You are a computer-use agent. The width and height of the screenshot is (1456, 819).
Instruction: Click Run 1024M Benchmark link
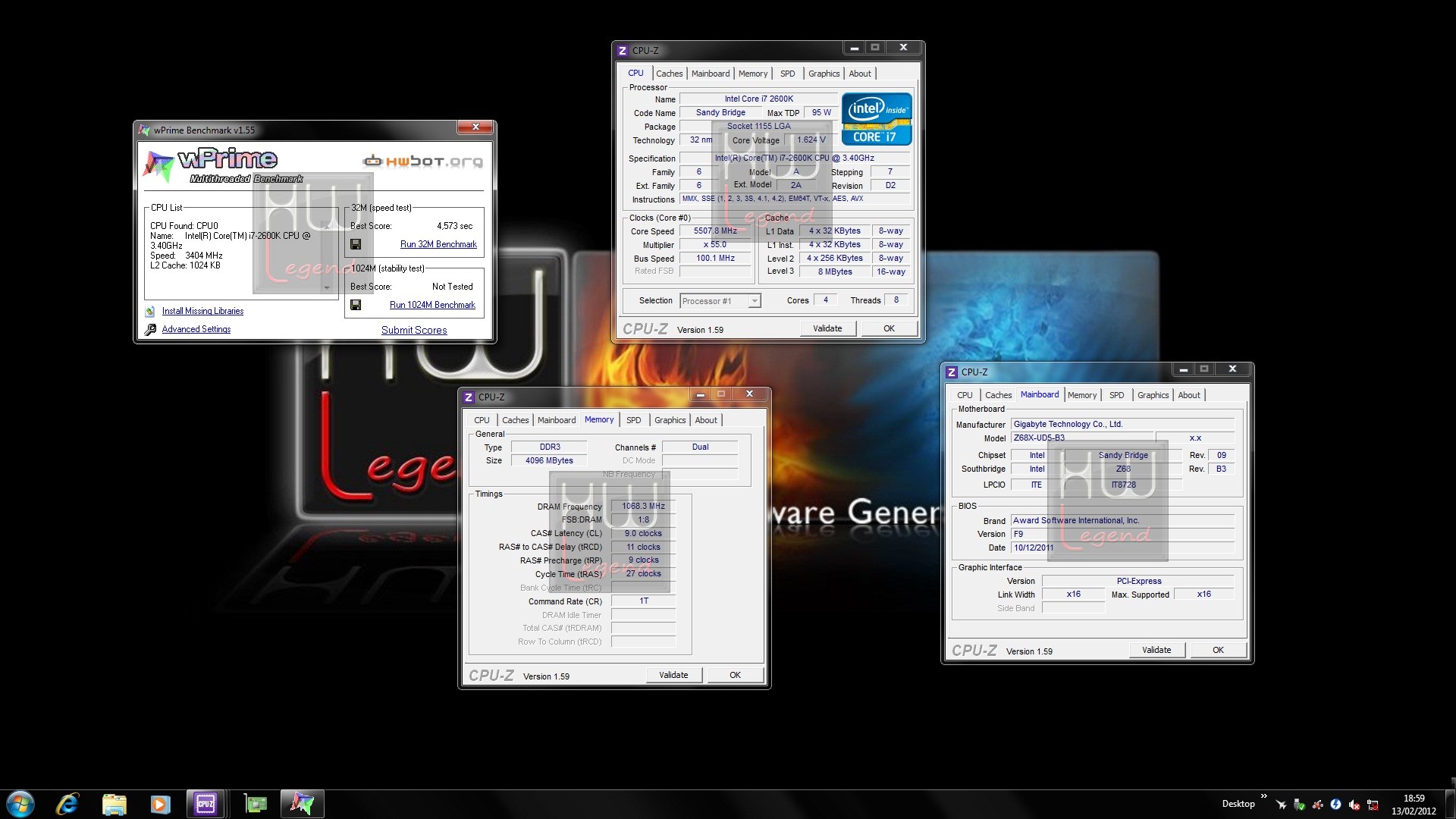(x=432, y=305)
